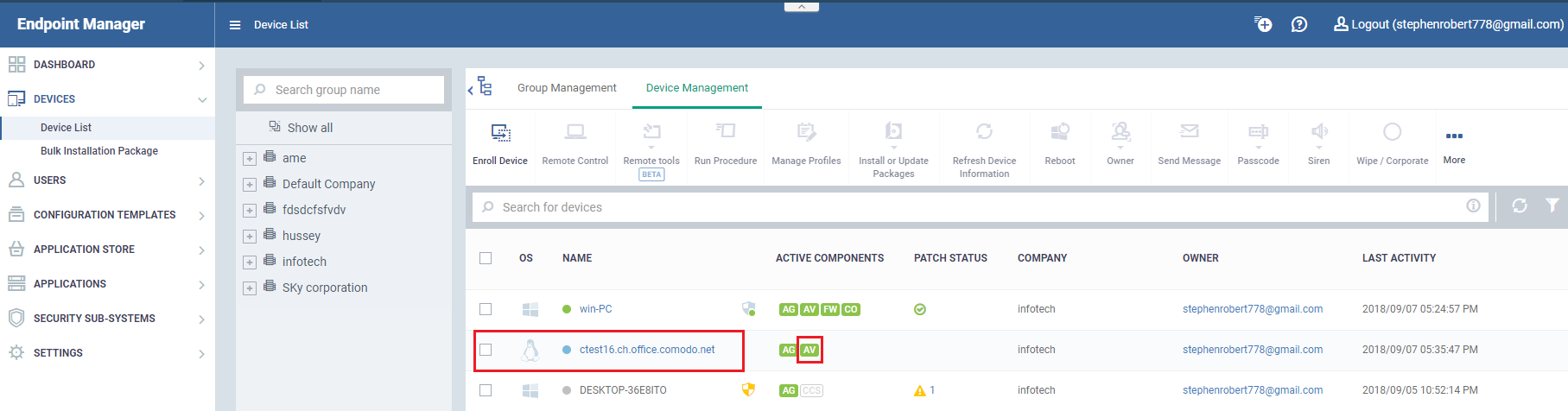The width and height of the screenshot is (1568, 411).
Task: Click Logout (stephenrobert778@gmail.com)
Action: click(1449, 24)
